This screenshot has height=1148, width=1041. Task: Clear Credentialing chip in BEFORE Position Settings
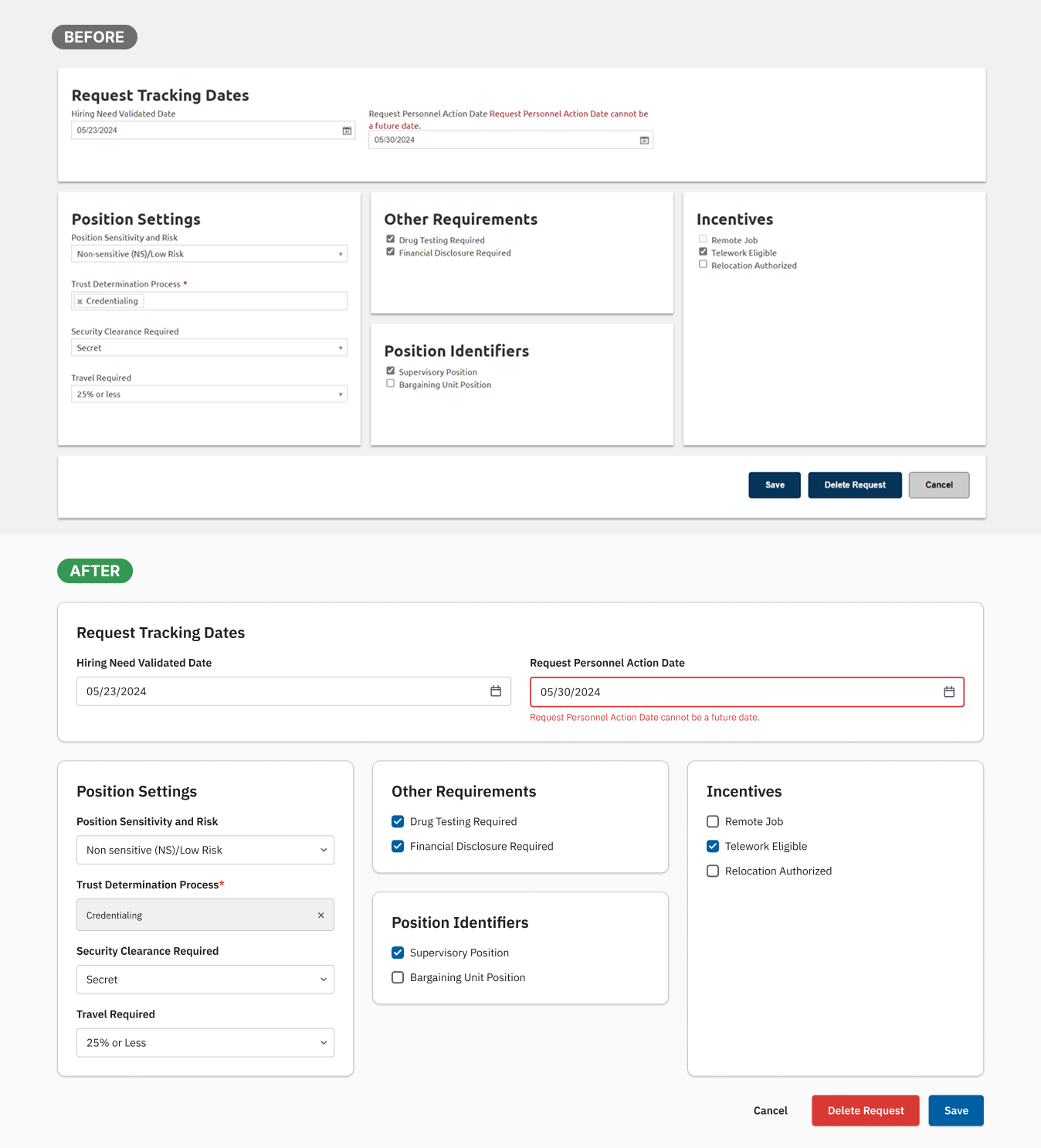[x=81, y=301]
